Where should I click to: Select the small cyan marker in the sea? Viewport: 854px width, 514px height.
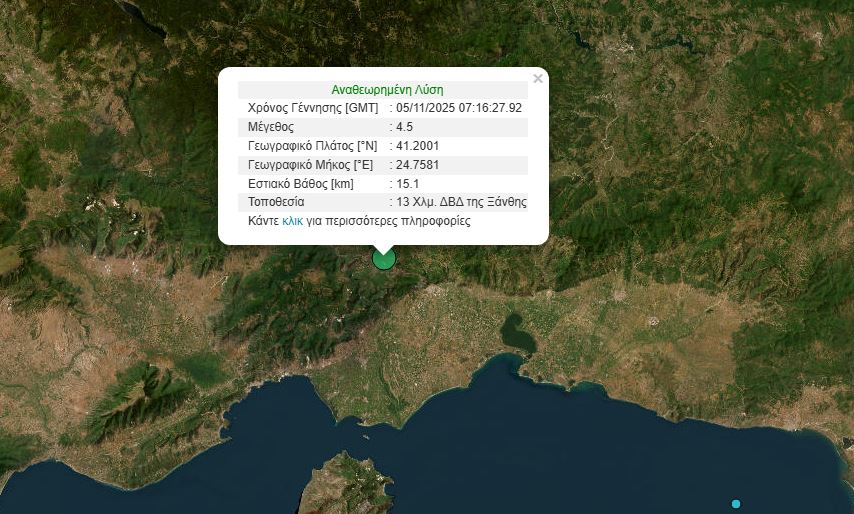click(736, 503)
